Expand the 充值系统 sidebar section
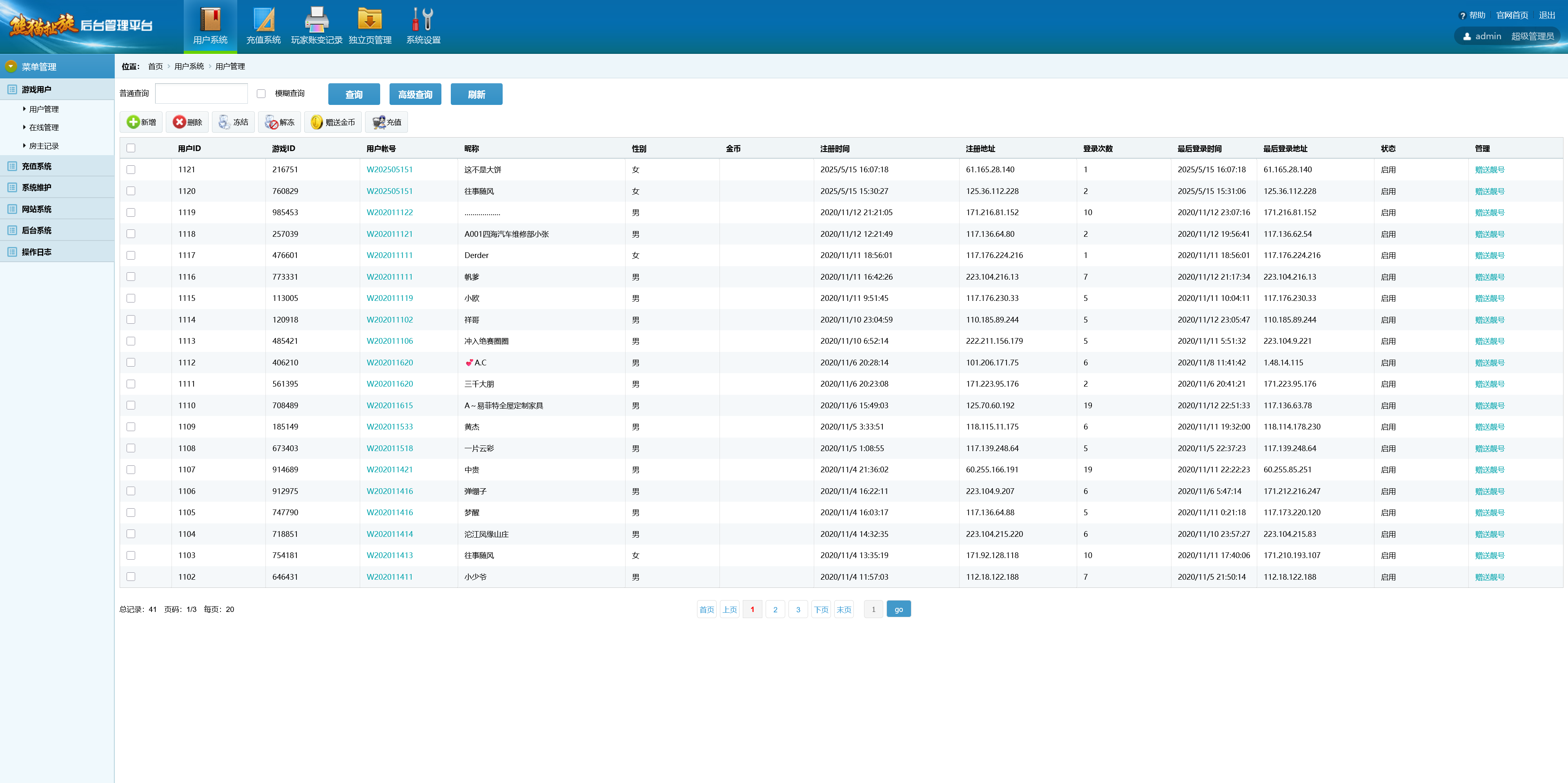 coord(36,166)
